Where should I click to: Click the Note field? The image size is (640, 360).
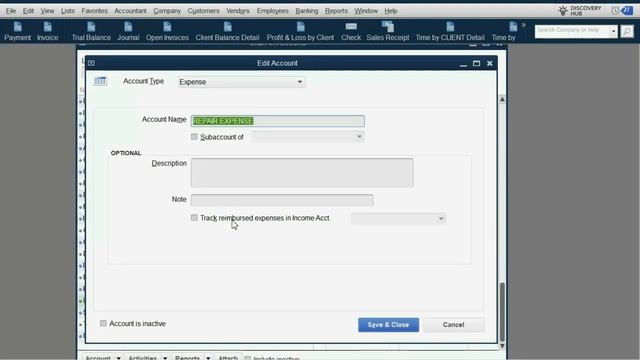tap(282, 200)
